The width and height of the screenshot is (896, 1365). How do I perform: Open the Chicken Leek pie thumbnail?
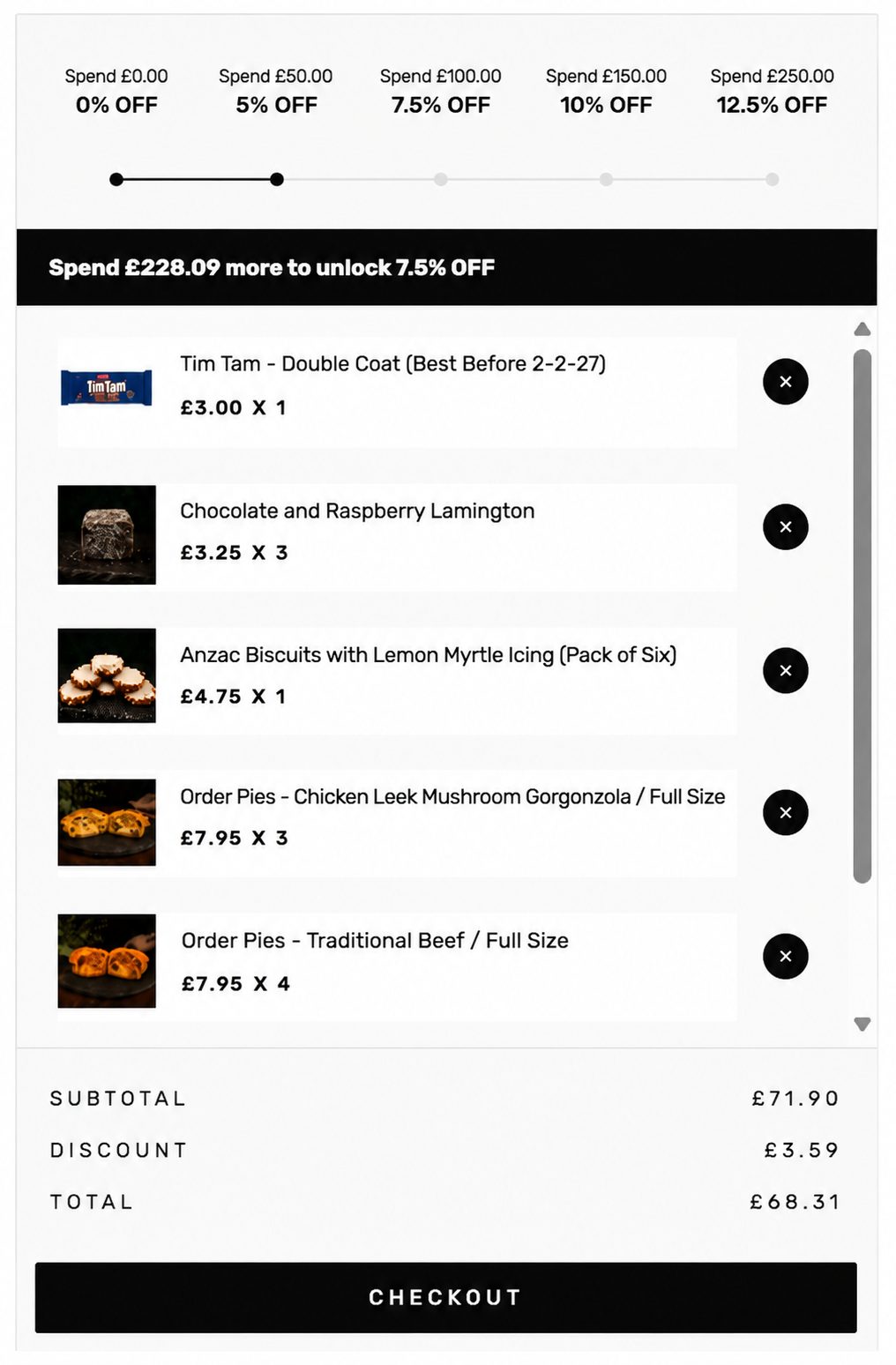pos(107,822)
